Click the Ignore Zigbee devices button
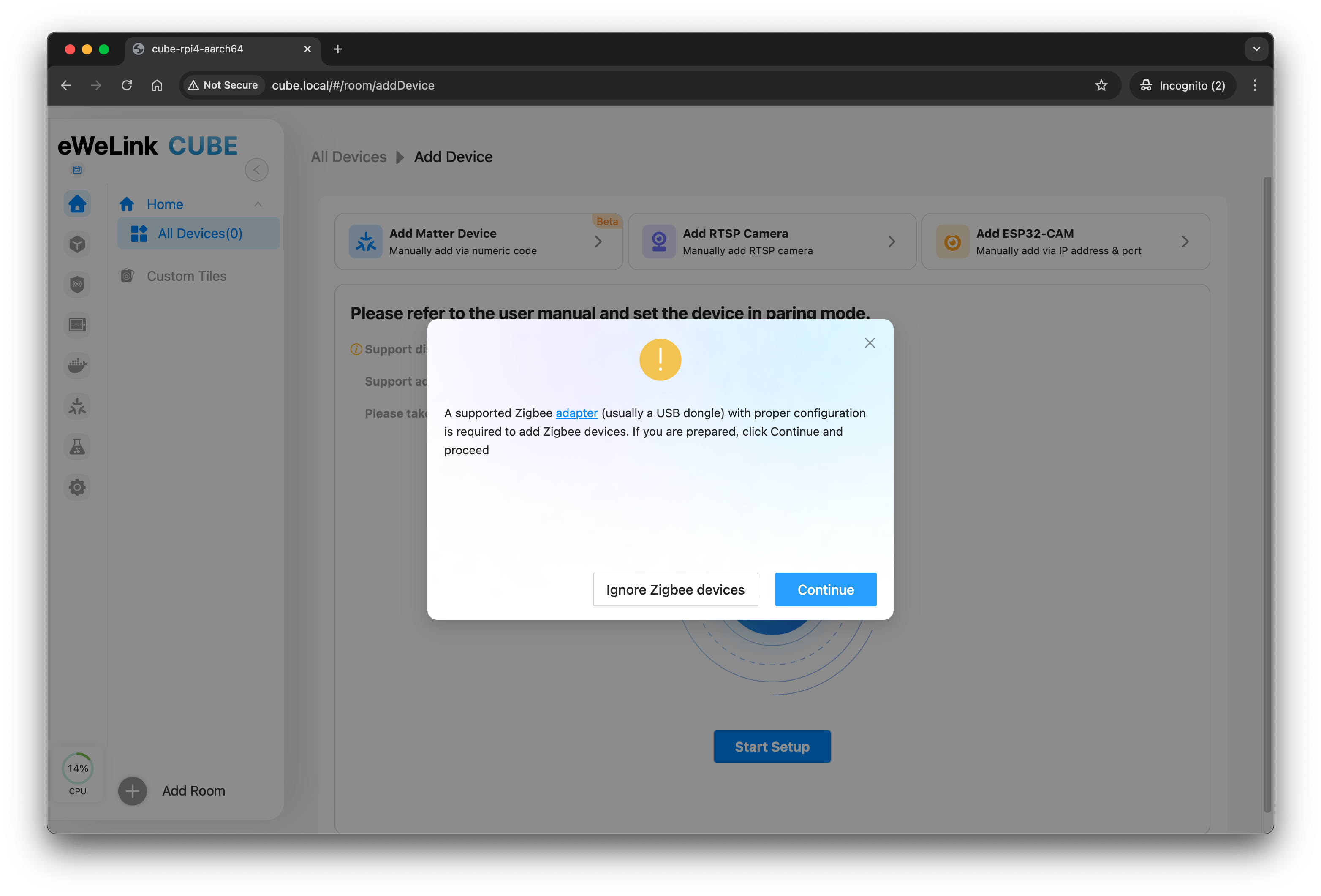 [x=675, y=589]
